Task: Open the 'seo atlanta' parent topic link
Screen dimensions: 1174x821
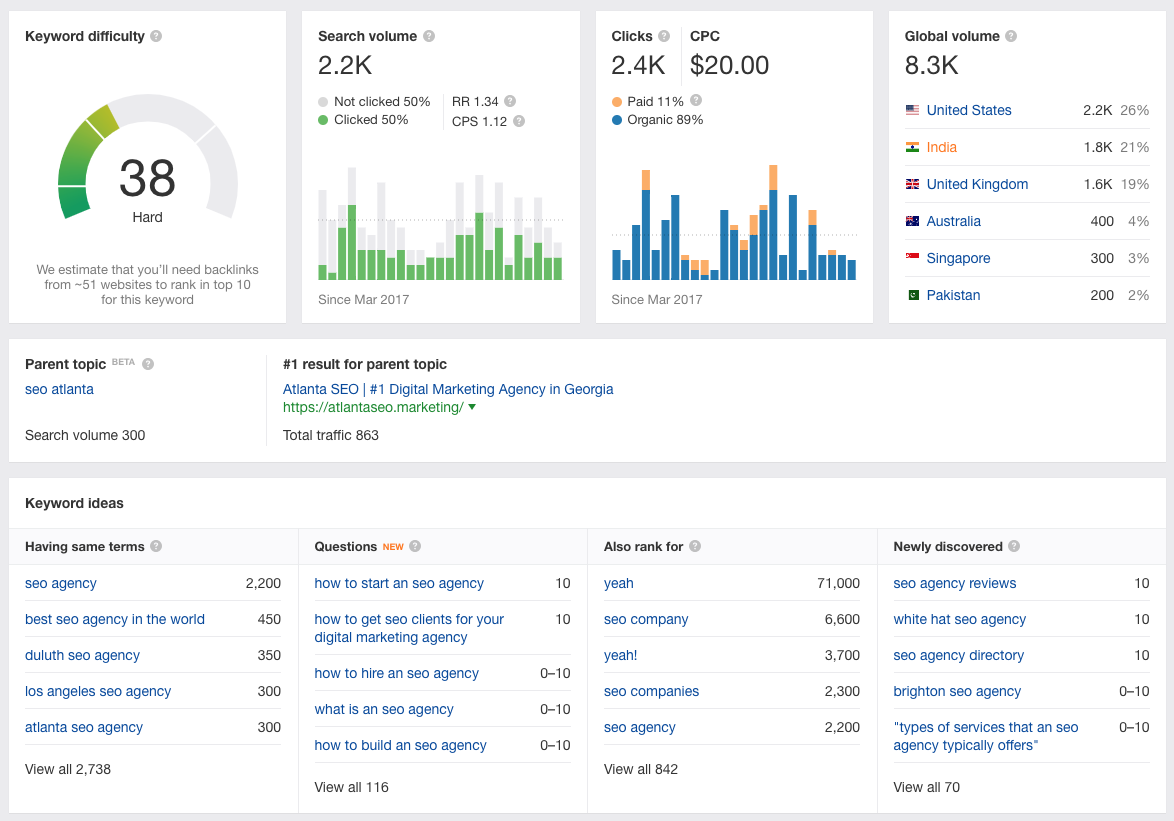Action: point(59,389)
